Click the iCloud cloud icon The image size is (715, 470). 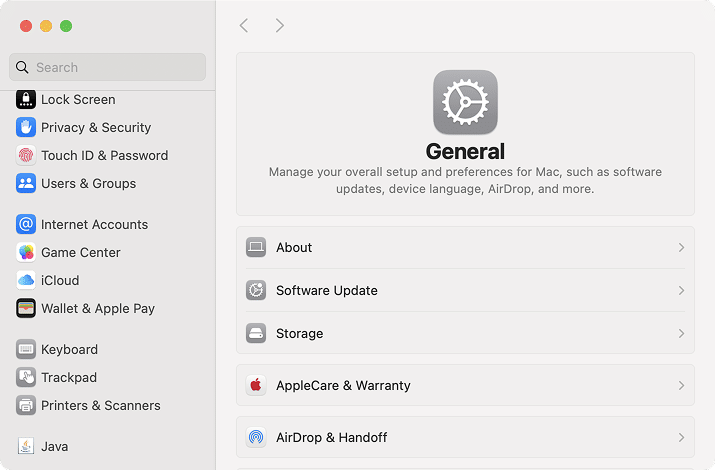[26, 280]
